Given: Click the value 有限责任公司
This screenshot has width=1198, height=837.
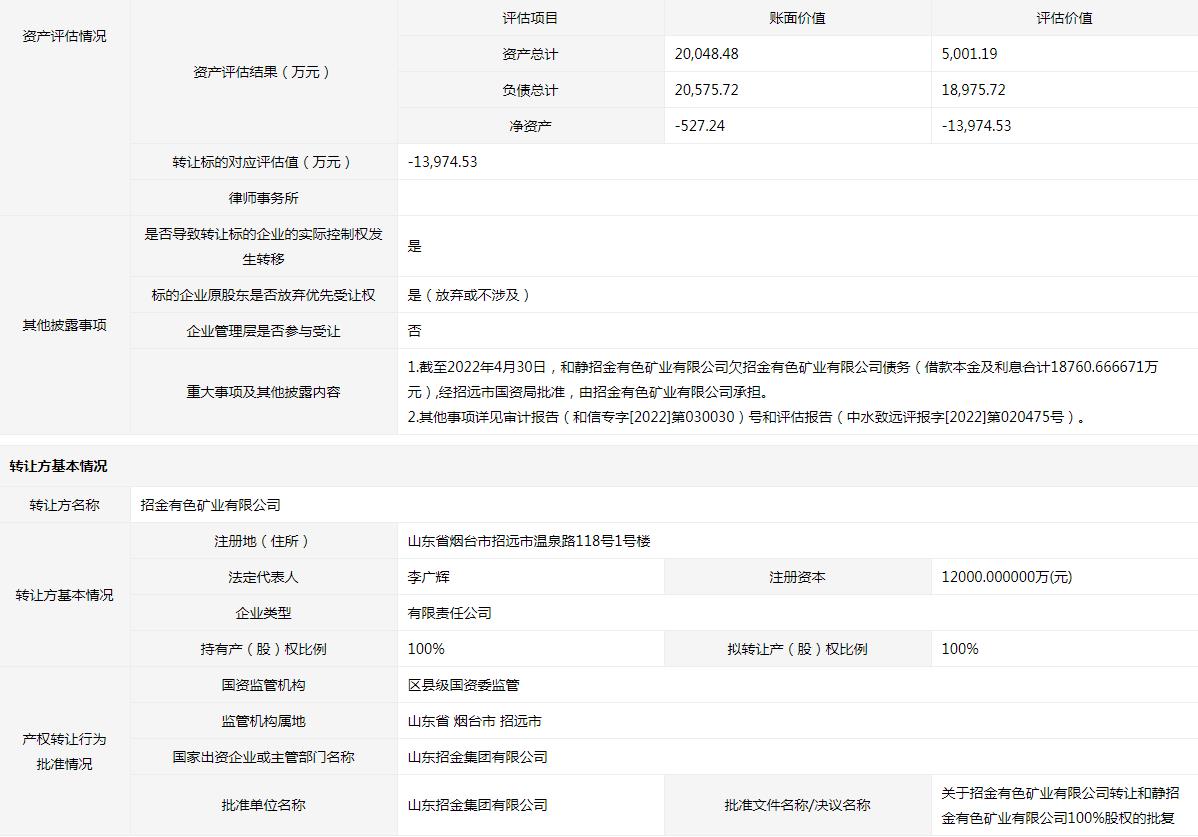Looking at the screenshot, I should coord(449,613).
